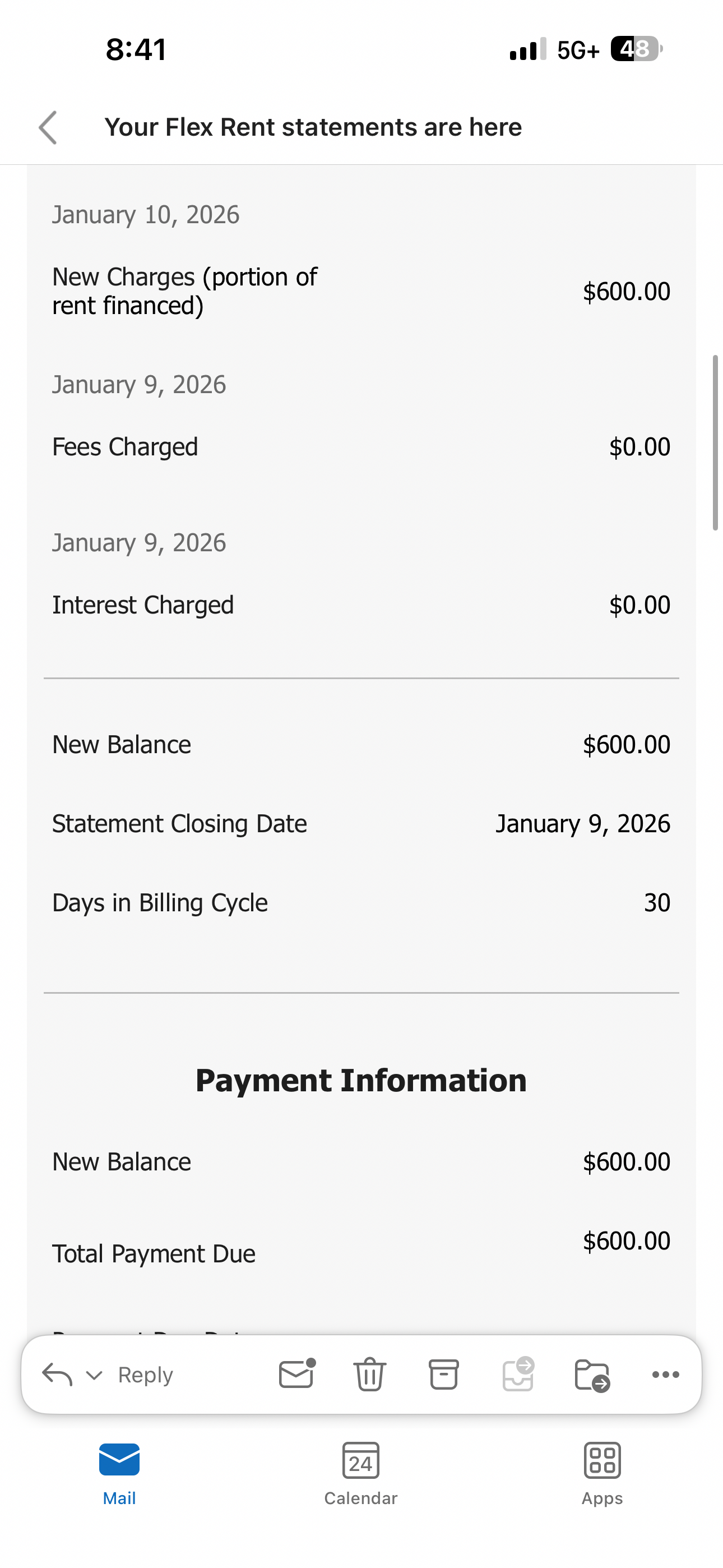
Task: Tap the email subject title
Action: pos(313,127)
